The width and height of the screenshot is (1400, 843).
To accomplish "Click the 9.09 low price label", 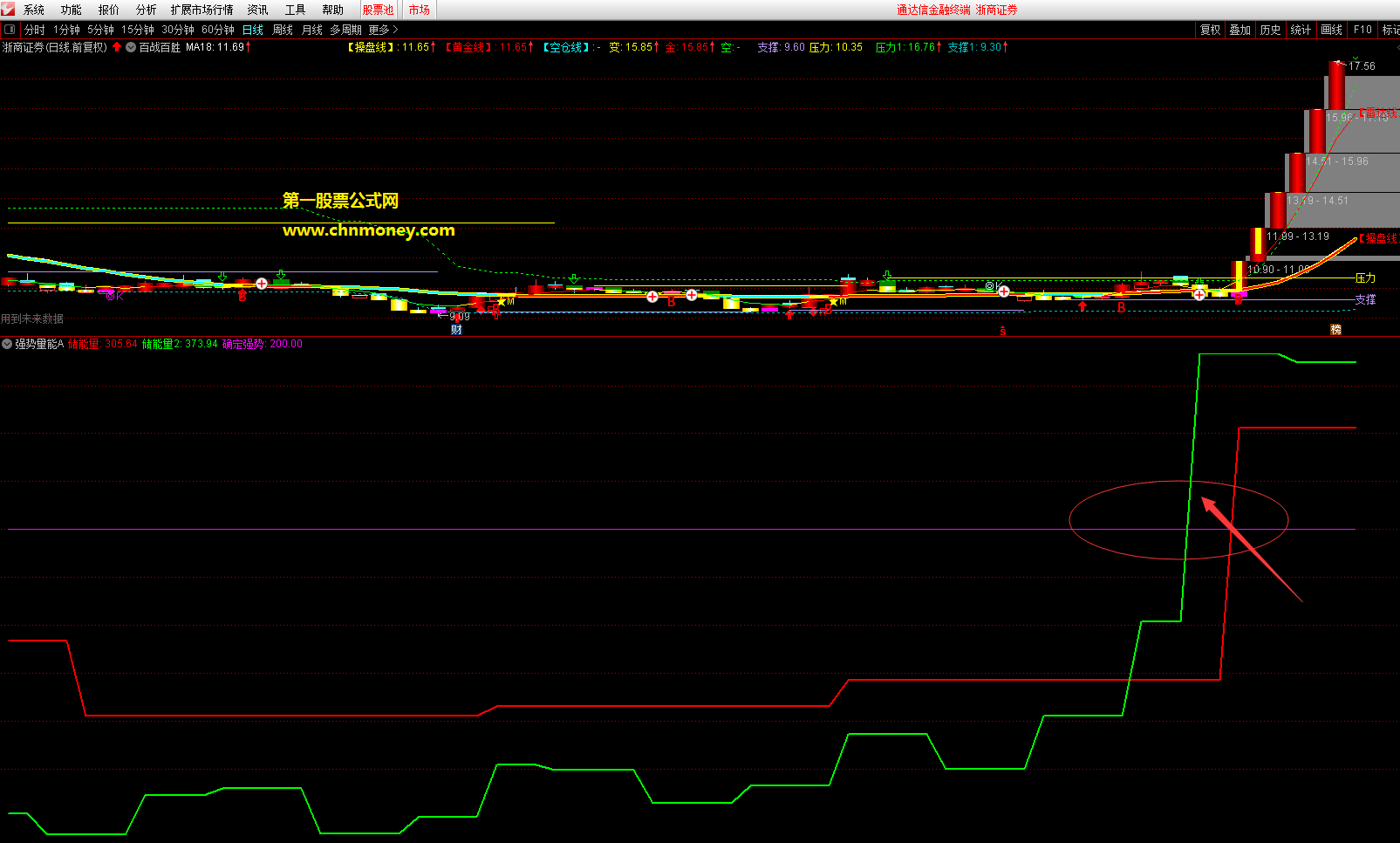I will (459, 316).
